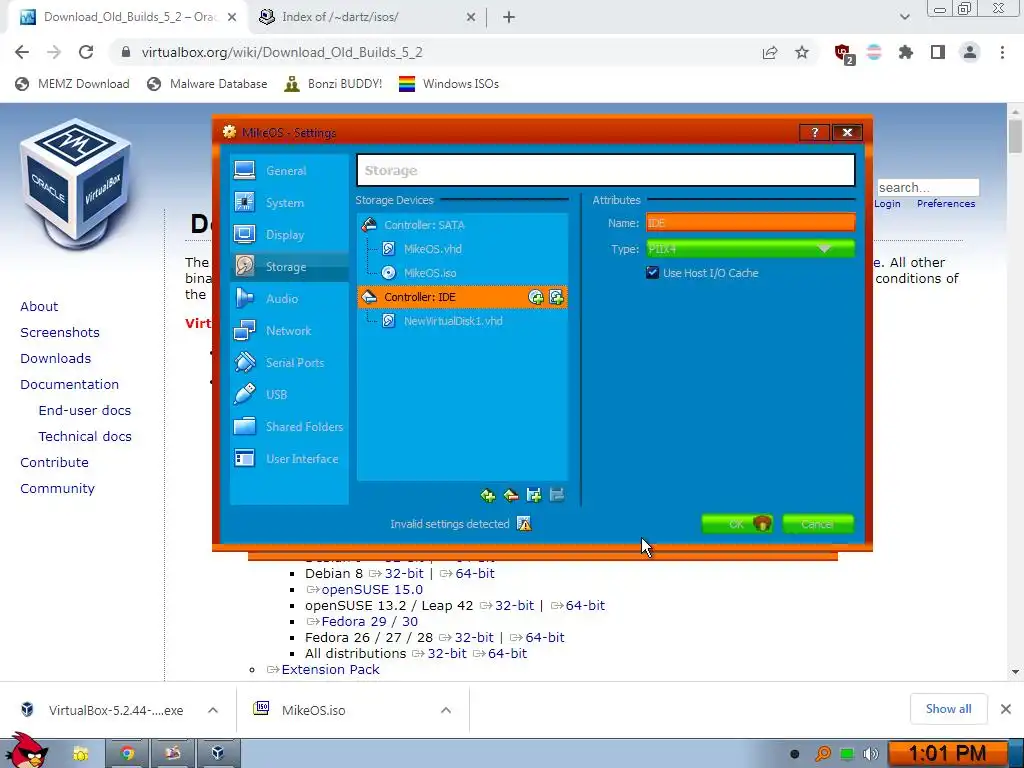Screen dimensions: 1024x768
Task: Open the Chrome three-dot menu
Action: [1002, 52]
